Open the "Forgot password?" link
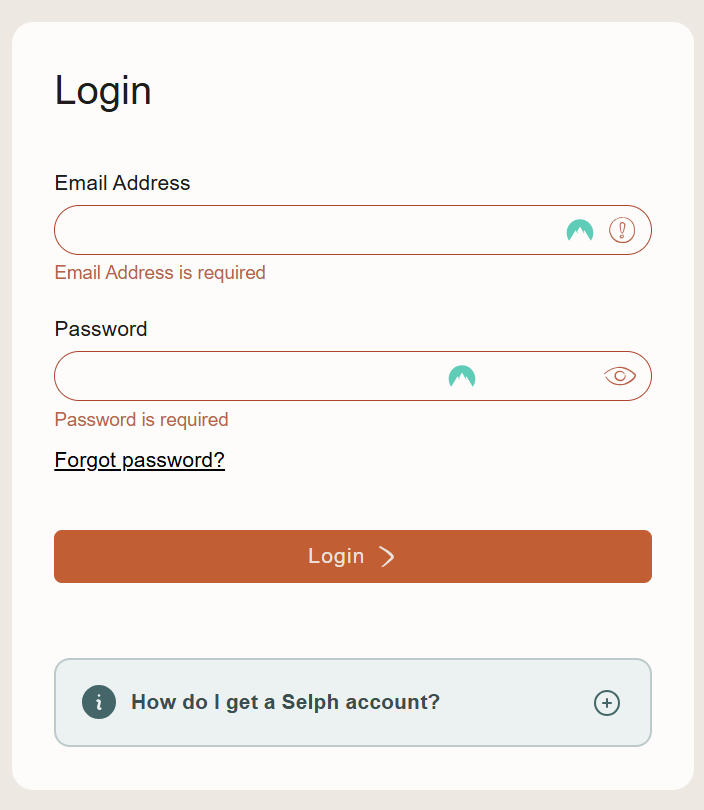The image size is (704, 810). pyautogui.click(x=139, y=460)
